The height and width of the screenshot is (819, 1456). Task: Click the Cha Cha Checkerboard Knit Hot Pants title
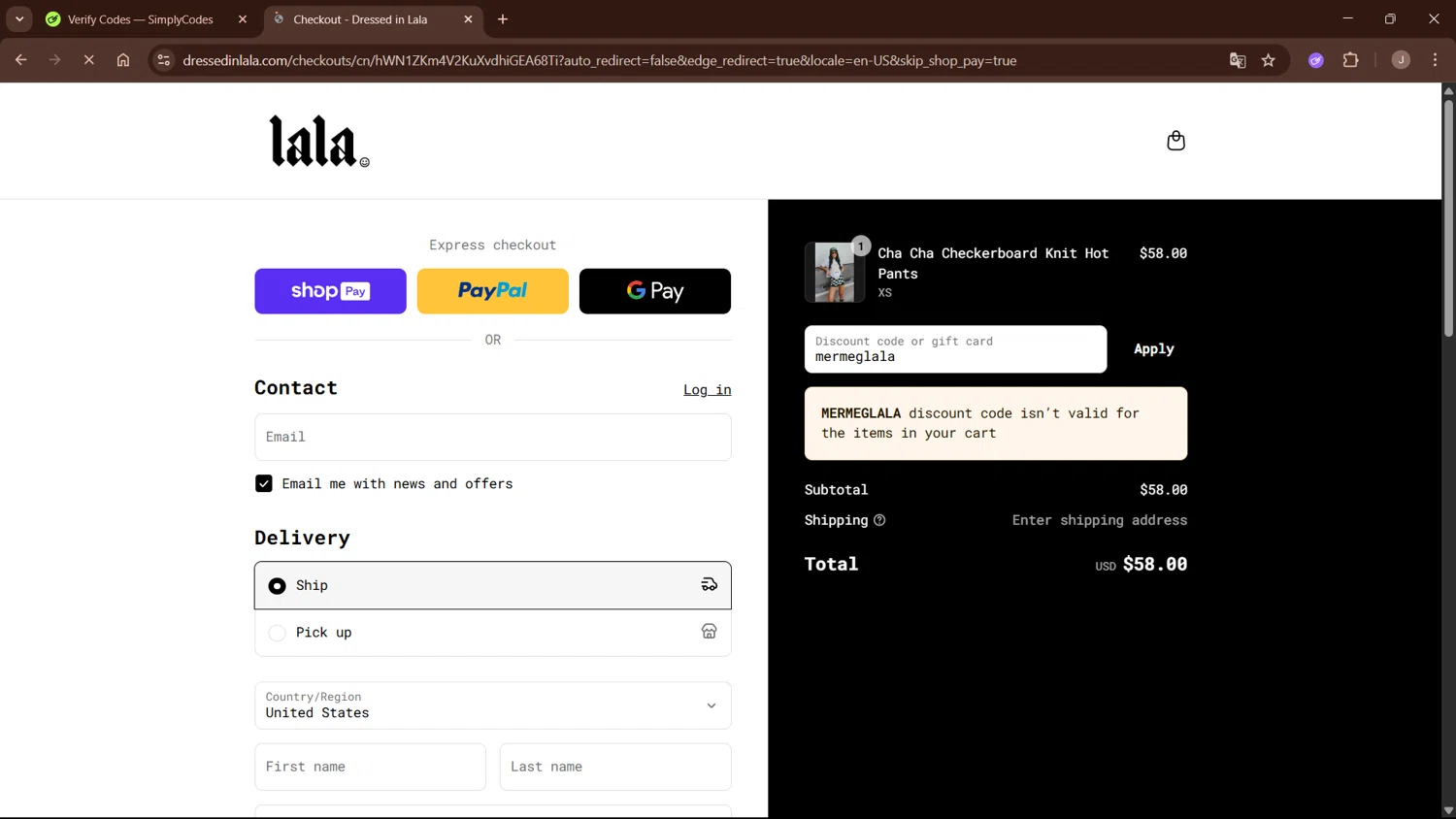pos(993,263)
